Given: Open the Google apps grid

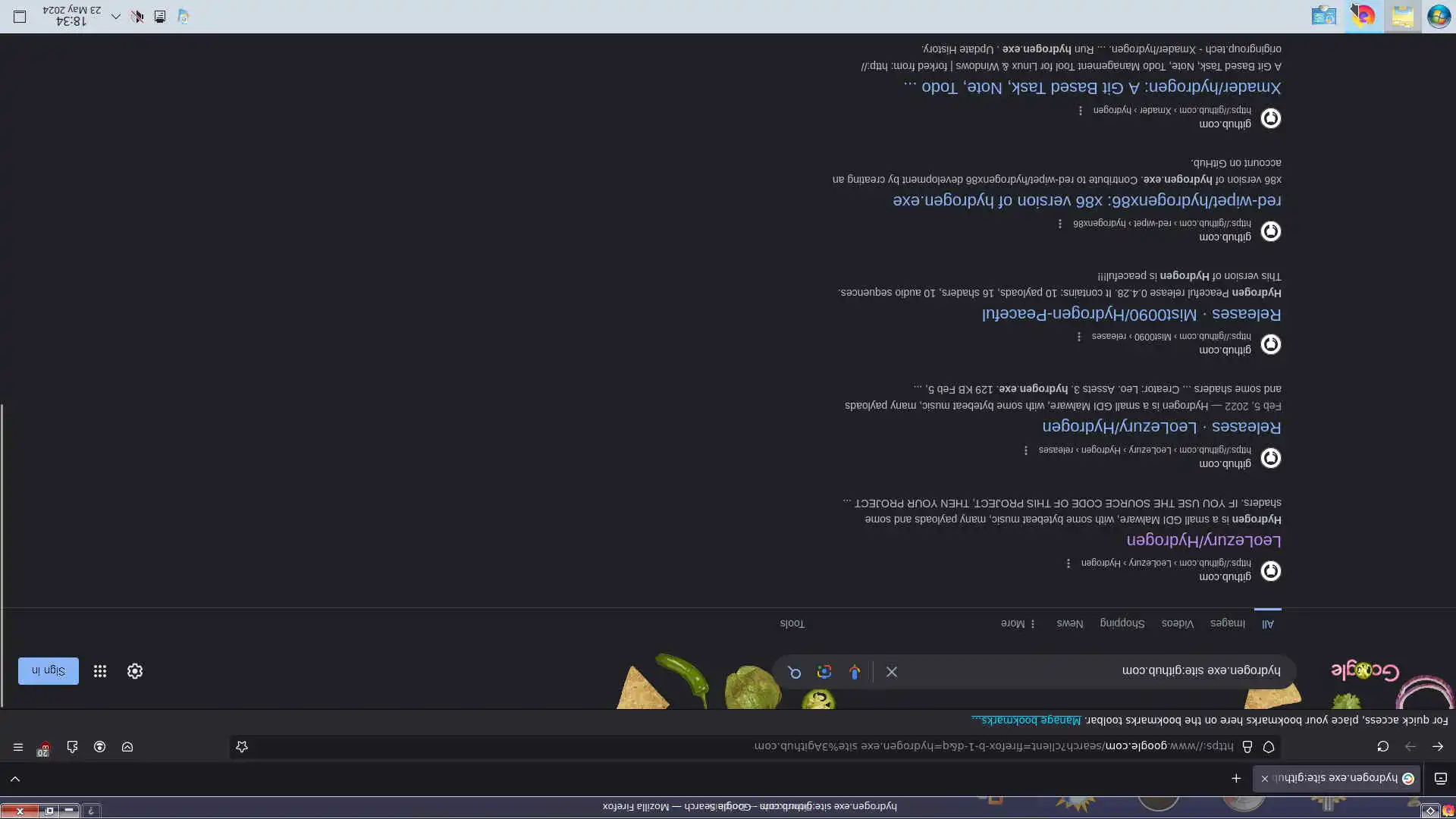Looking at the screenshot, I should tap(100, 671).
